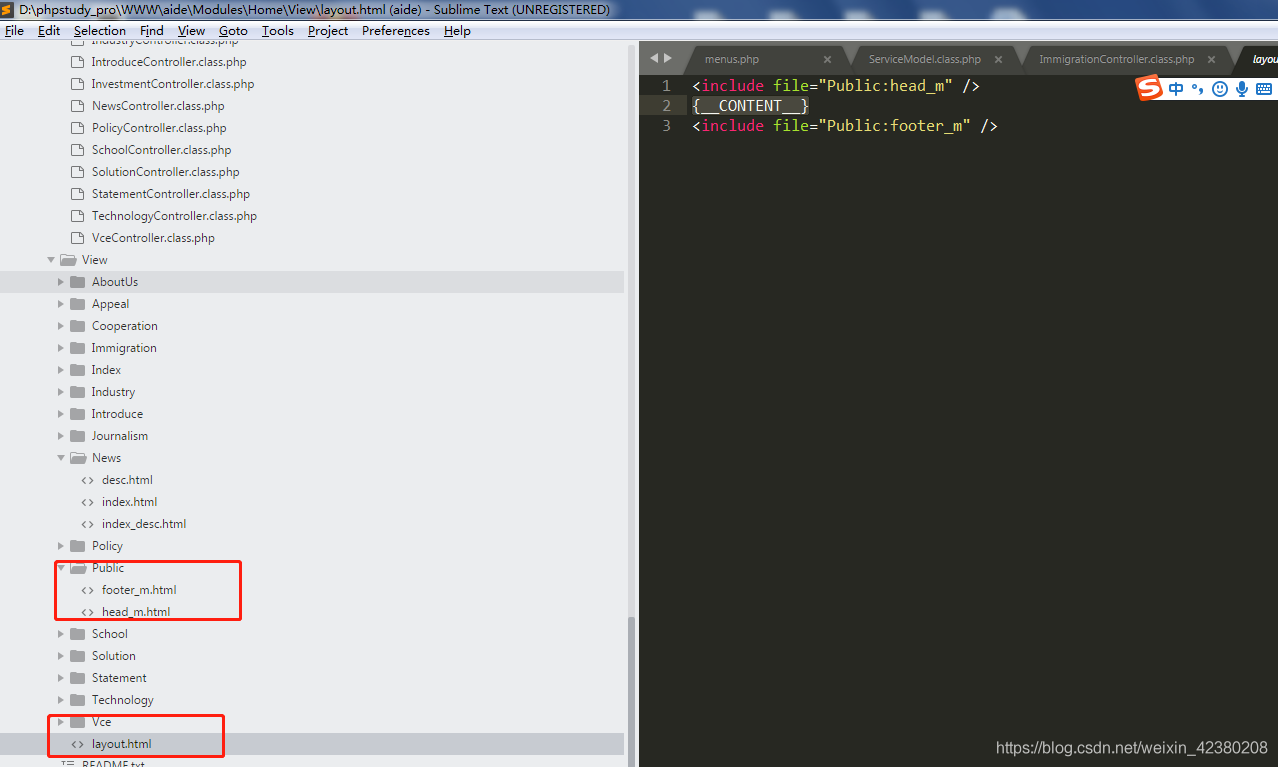Open Sogou emoji smiley icon

[x=1219, y=89]
